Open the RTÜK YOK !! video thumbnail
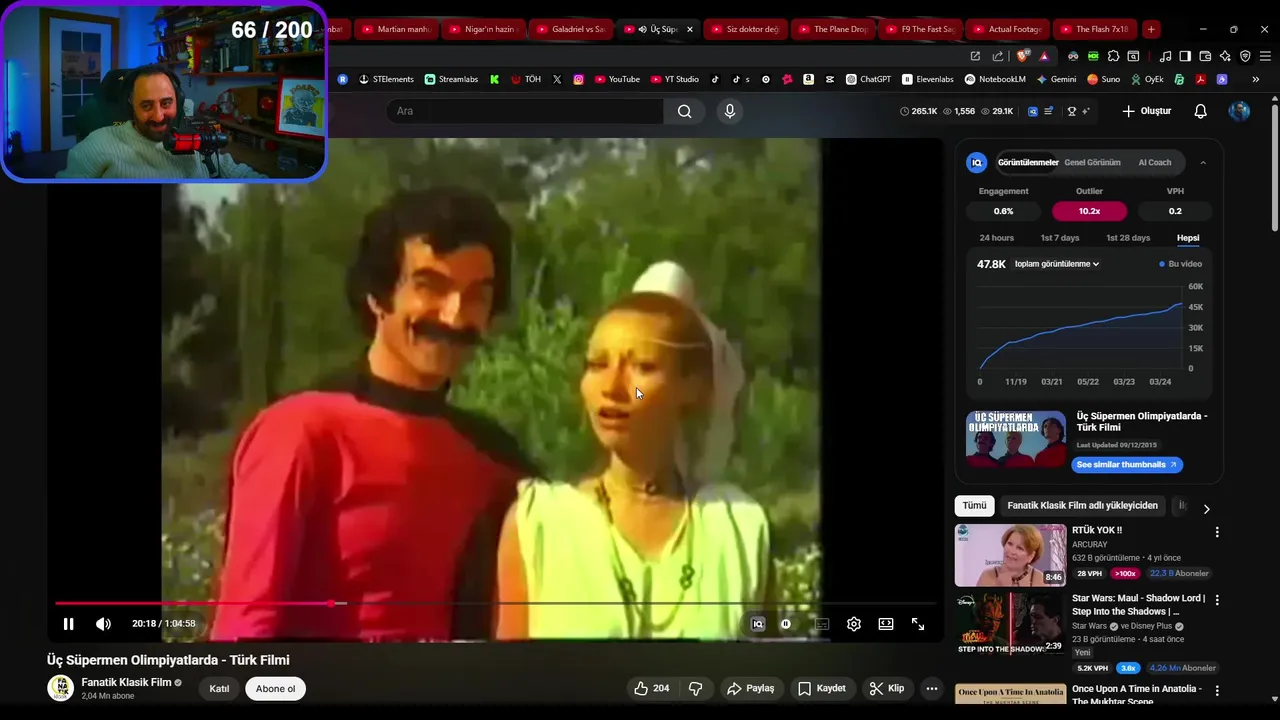The width and height of the screenshot is (1280, 720). pos(1010,555)
